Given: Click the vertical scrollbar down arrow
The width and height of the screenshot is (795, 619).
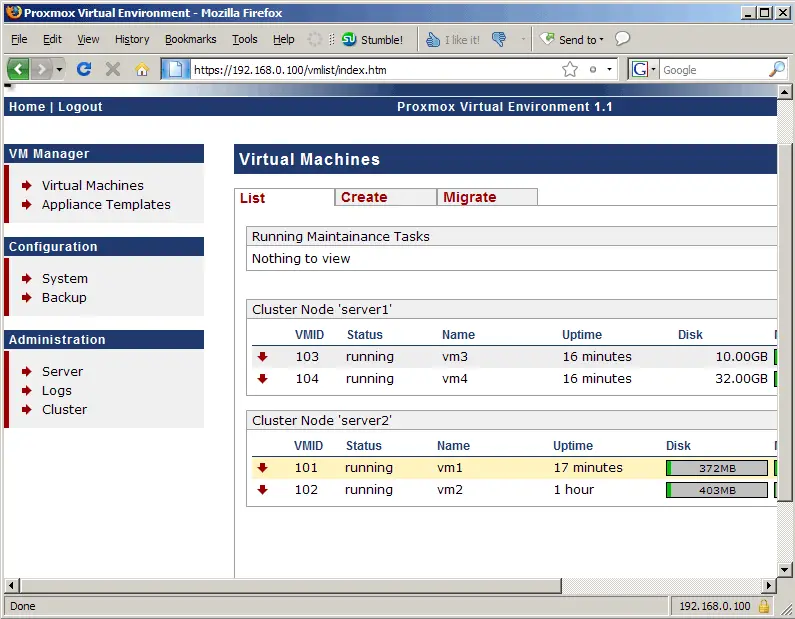Looking at the screenshot, I should [x=784, y=569].
